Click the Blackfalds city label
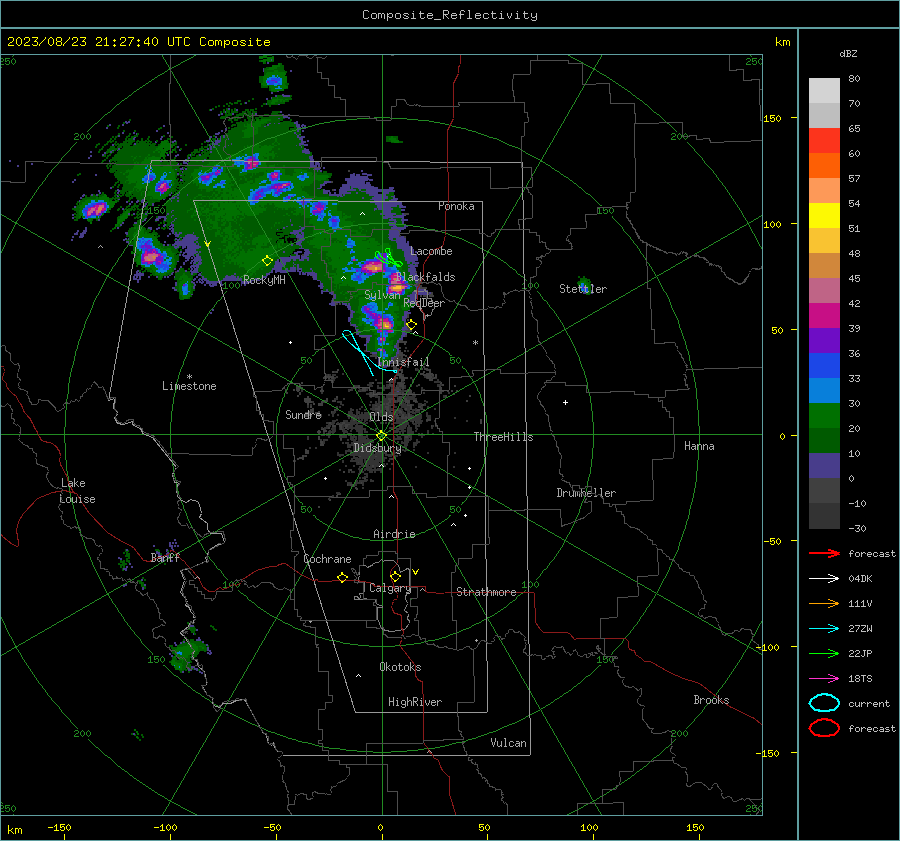Screen dimensions: 900x841 [425, 277]
